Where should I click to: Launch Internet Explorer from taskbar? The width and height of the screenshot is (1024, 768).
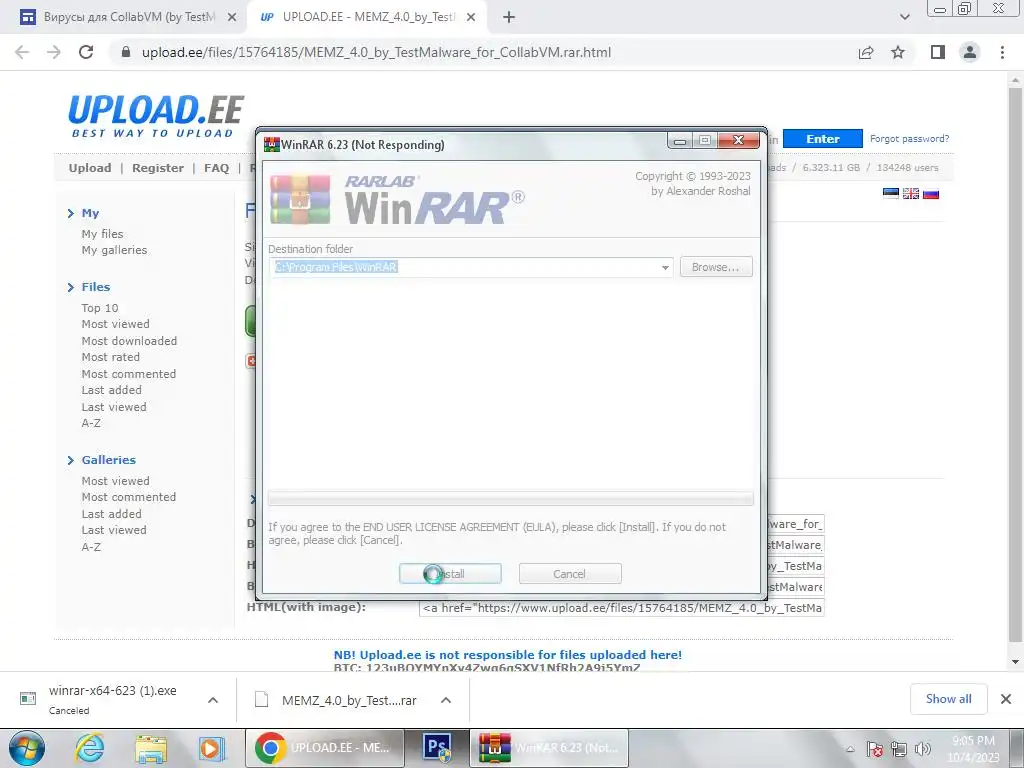click(x=89, y=748)
